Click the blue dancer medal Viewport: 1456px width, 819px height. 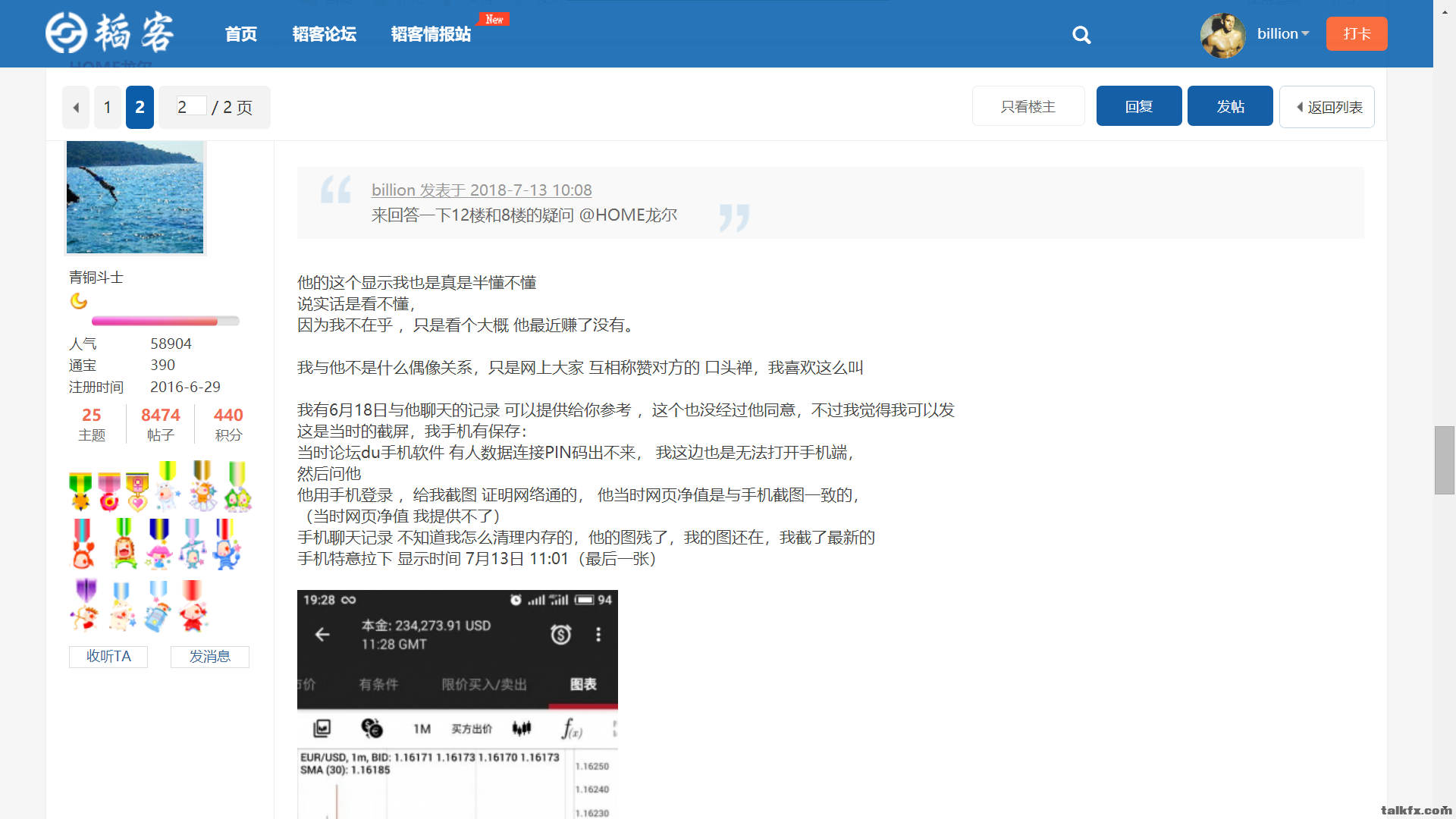(193, 543)
